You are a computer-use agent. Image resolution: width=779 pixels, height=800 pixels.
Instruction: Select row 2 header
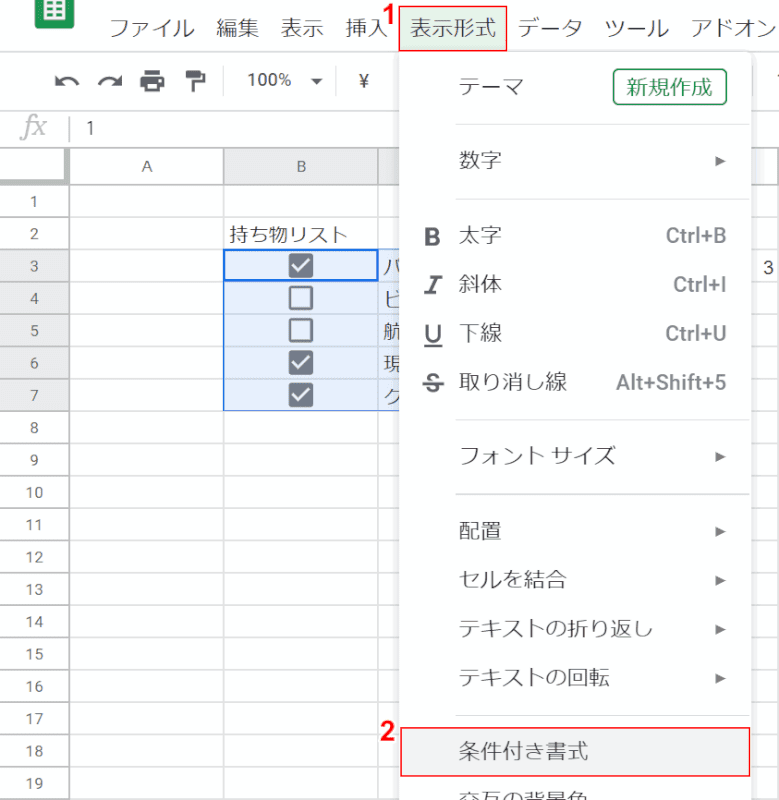click(x=34, y=234)
